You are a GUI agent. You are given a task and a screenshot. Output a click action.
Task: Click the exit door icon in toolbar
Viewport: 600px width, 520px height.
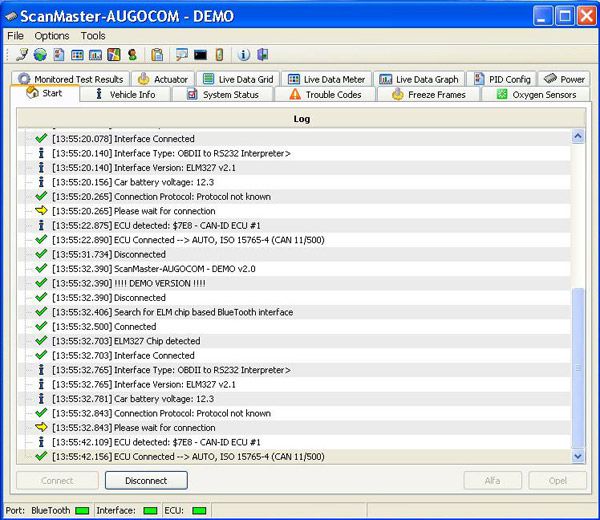click(262, 54)
